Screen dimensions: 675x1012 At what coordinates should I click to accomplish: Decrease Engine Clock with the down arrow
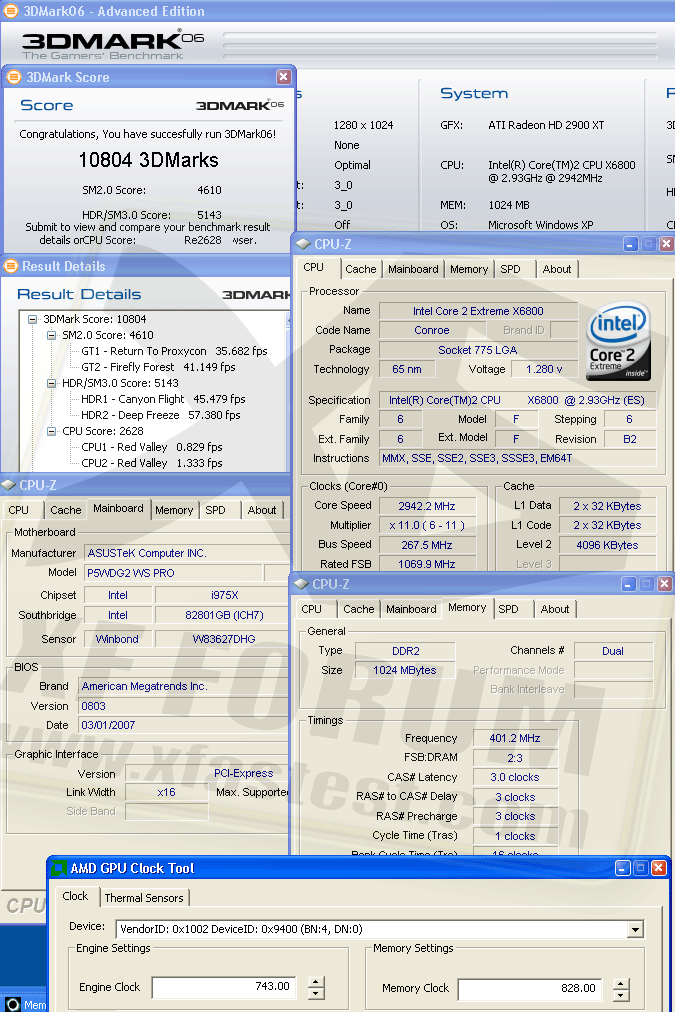coord(316,994)
